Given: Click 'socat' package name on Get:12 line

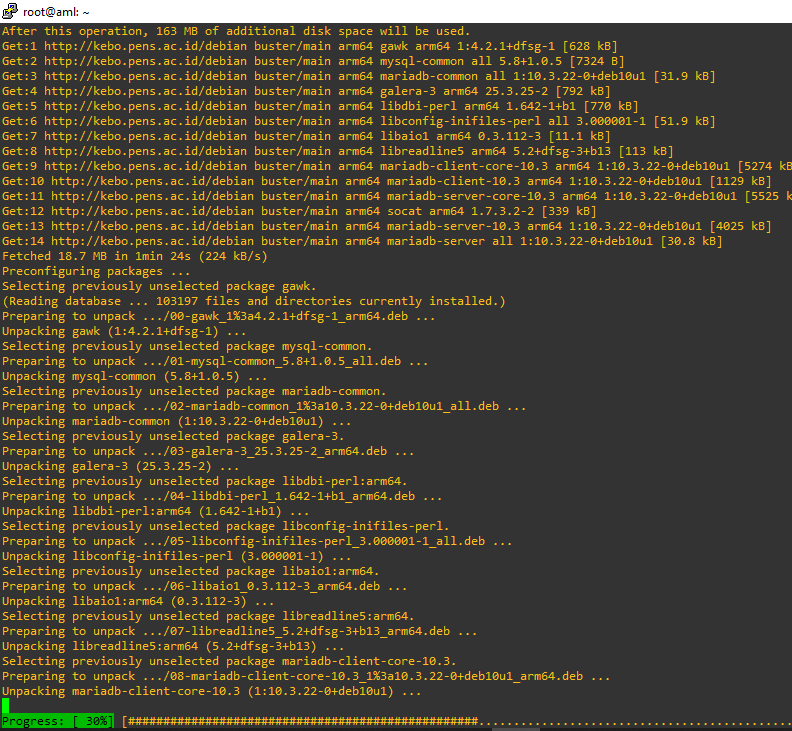Looking at the screenshot, I should (x=406, y=211).
